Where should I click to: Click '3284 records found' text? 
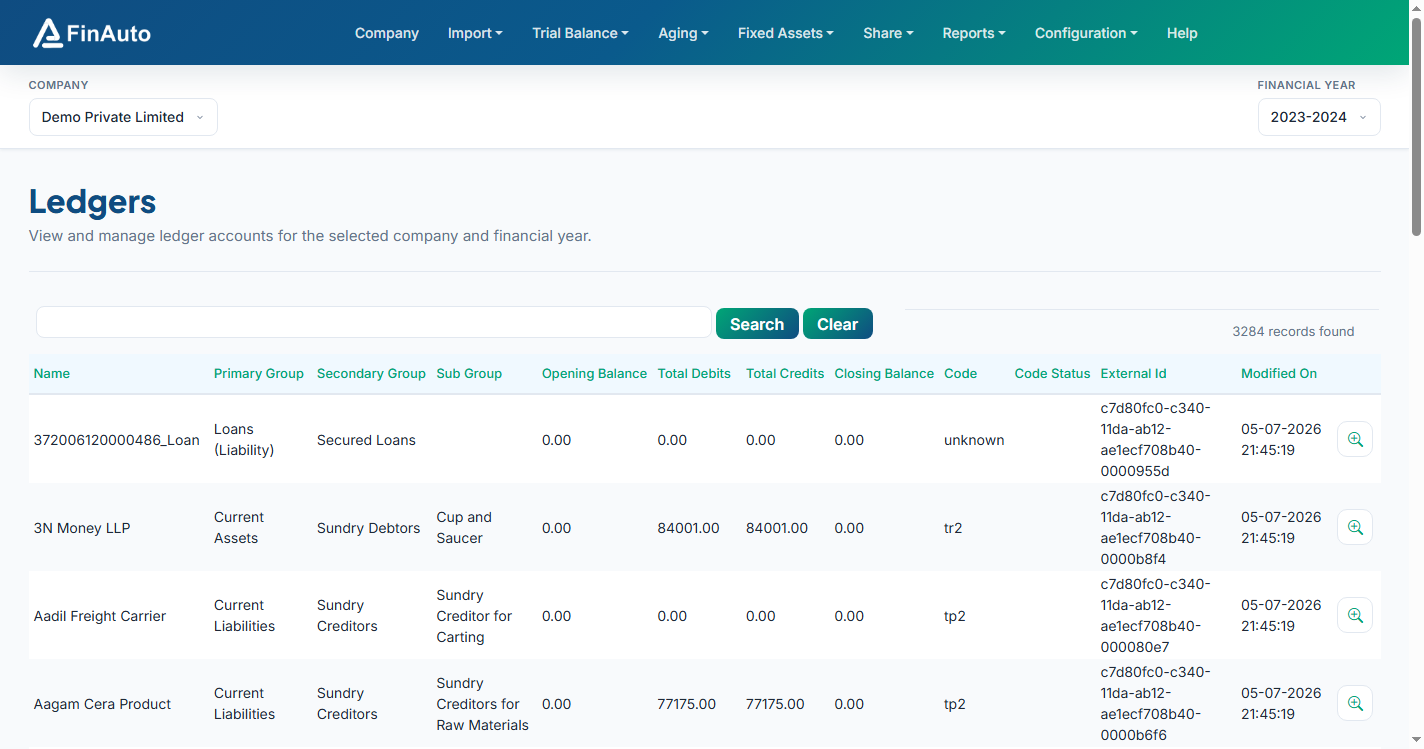click(x=1293, y=331)
